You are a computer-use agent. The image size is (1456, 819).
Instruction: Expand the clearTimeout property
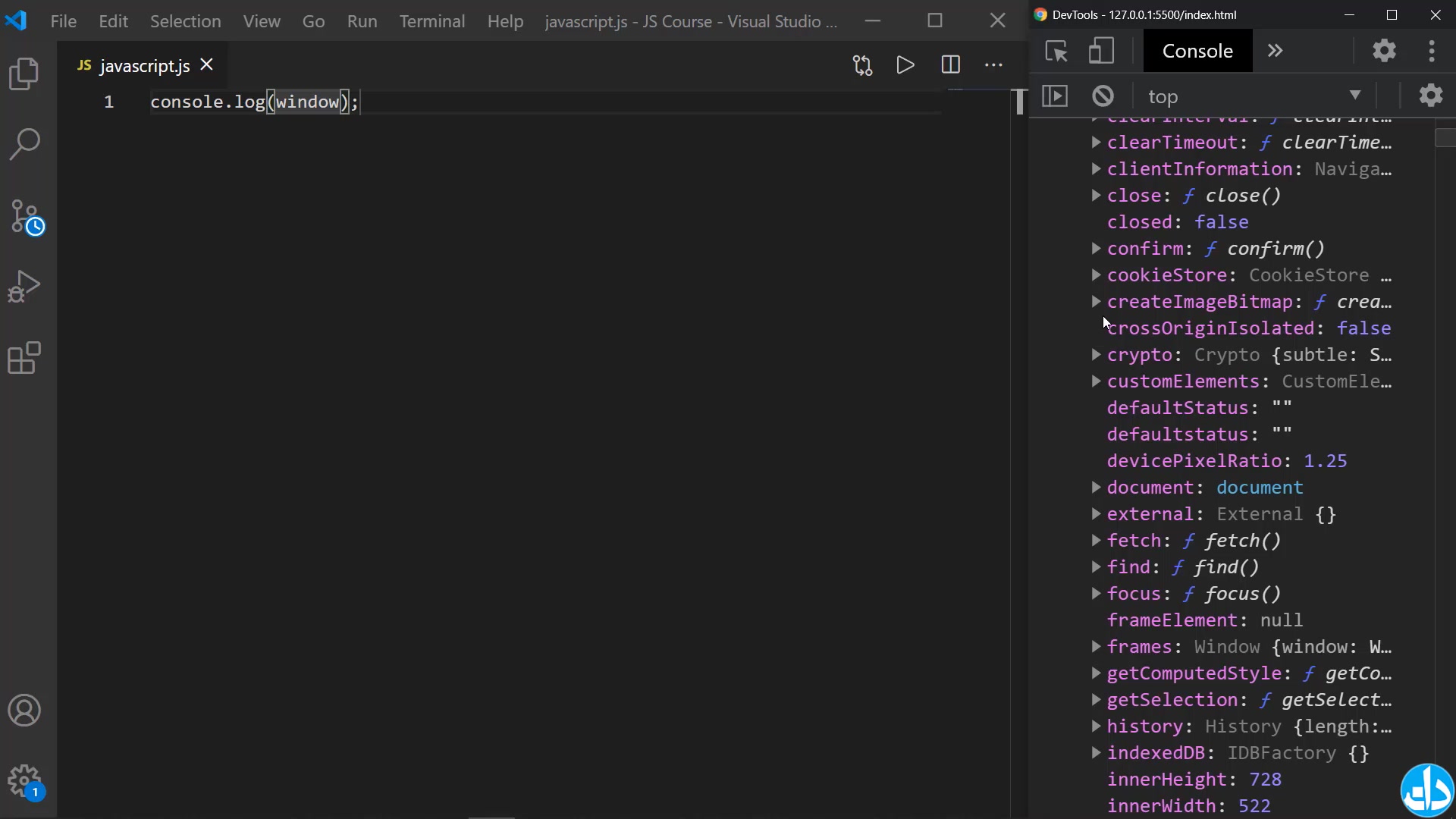(x=1096, y=143)
